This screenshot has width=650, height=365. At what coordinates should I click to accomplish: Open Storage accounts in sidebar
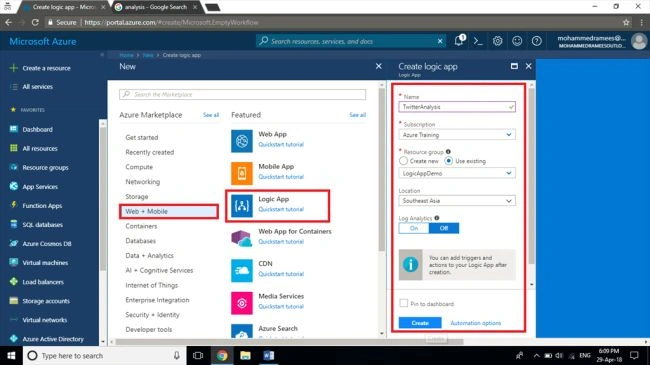(46, 301)
